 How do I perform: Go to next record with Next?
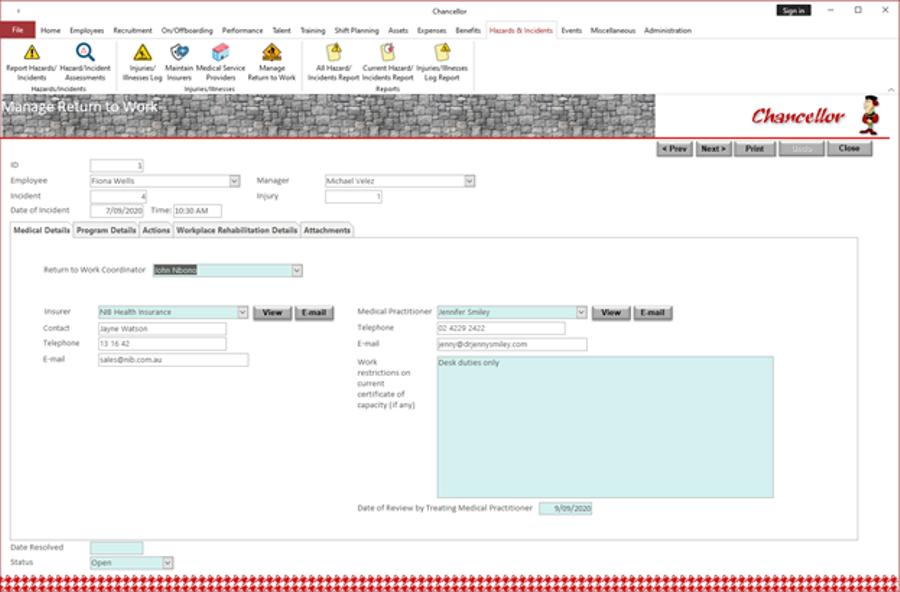(x=713, y=149)
